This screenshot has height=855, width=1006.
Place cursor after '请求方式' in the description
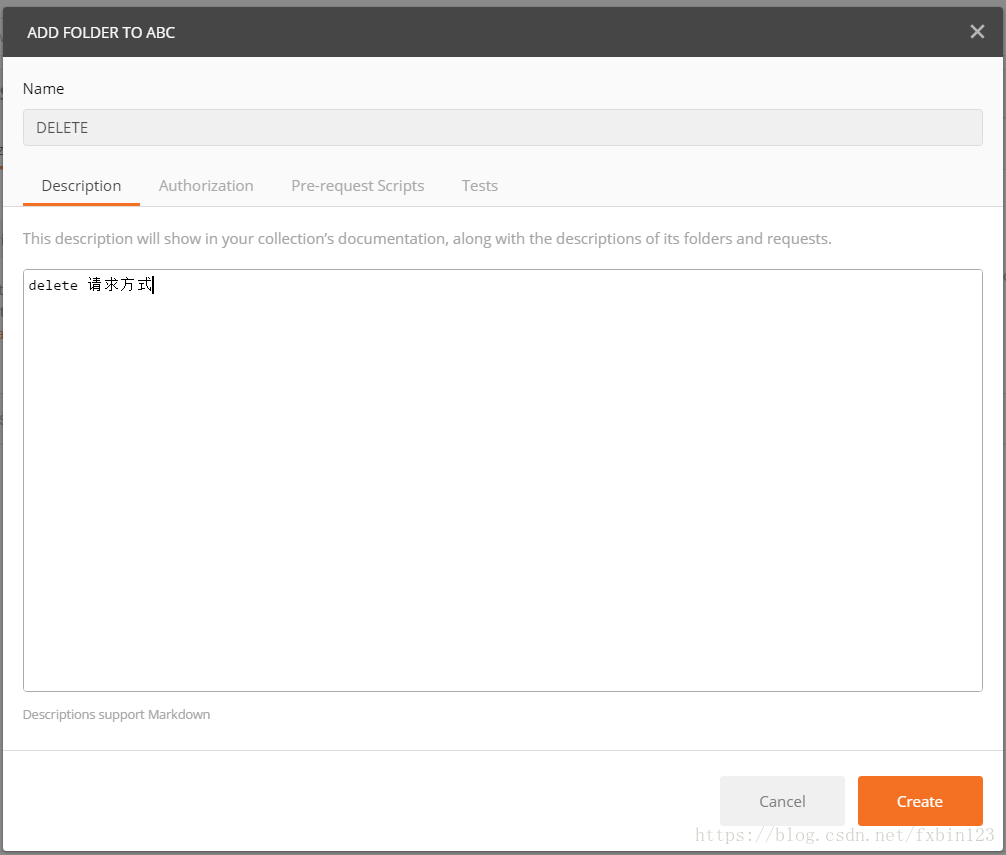[x=155, y=286]
